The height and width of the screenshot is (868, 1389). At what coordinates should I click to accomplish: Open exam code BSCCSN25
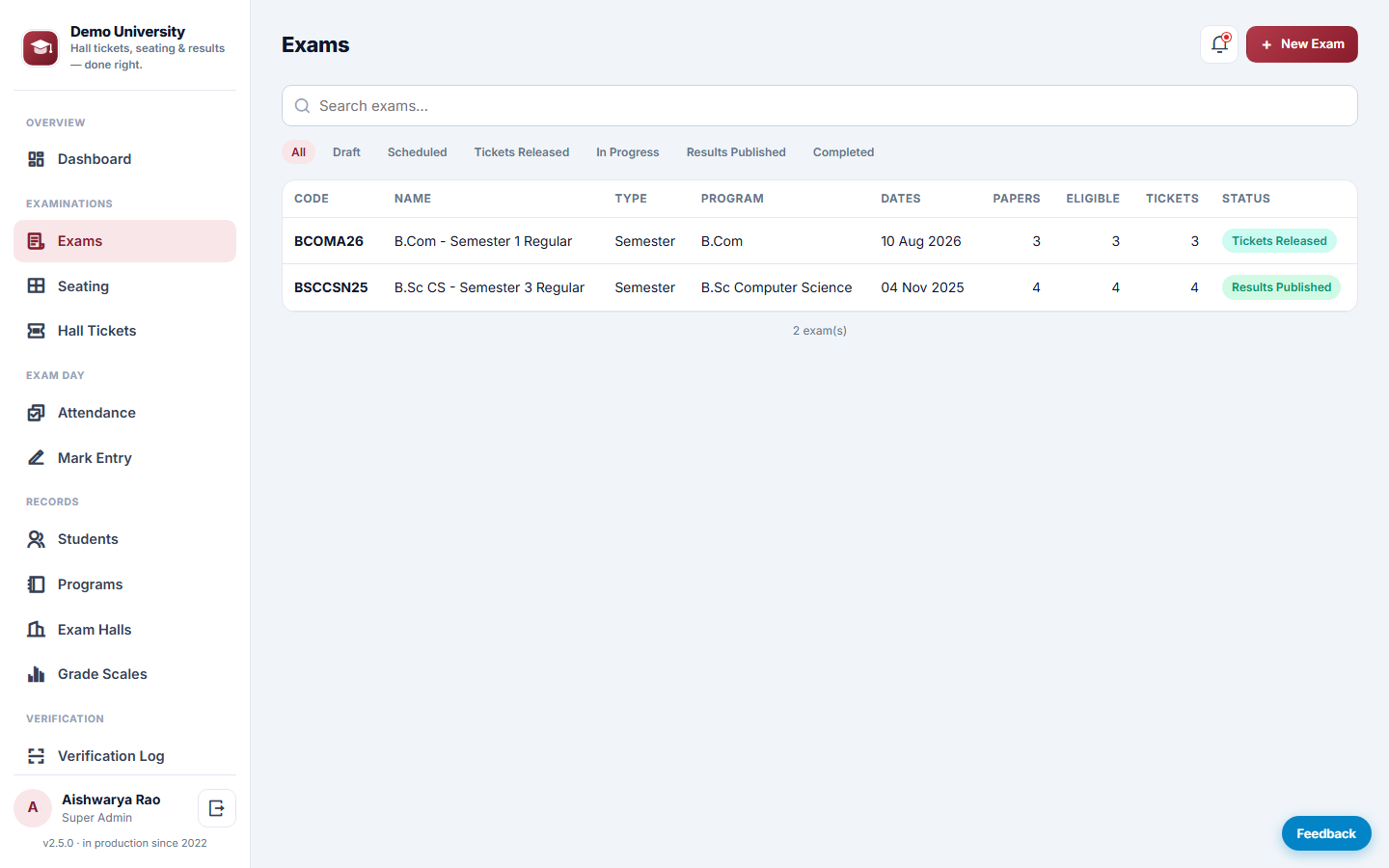[x=331, y=287]
